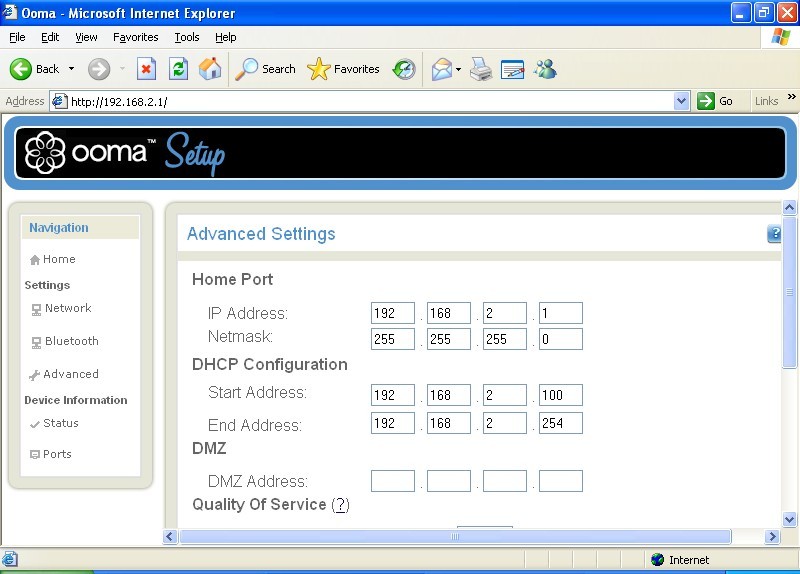Screen dimensions: 800x574
Task: Click the first DMZ Address octet field
Action: click(x=392, y=481)
